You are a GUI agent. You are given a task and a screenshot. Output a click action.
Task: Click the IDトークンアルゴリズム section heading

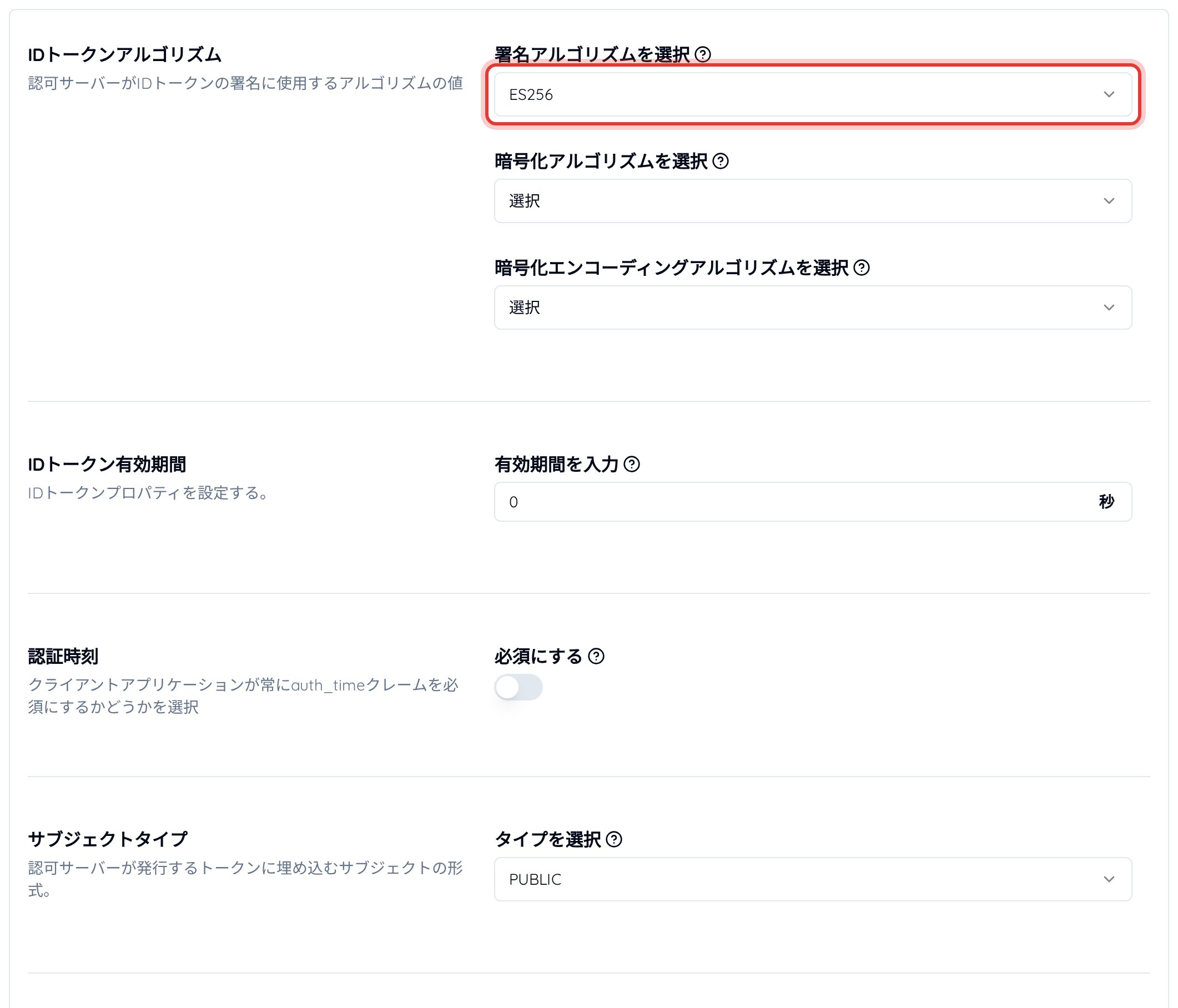pos(124,55)
